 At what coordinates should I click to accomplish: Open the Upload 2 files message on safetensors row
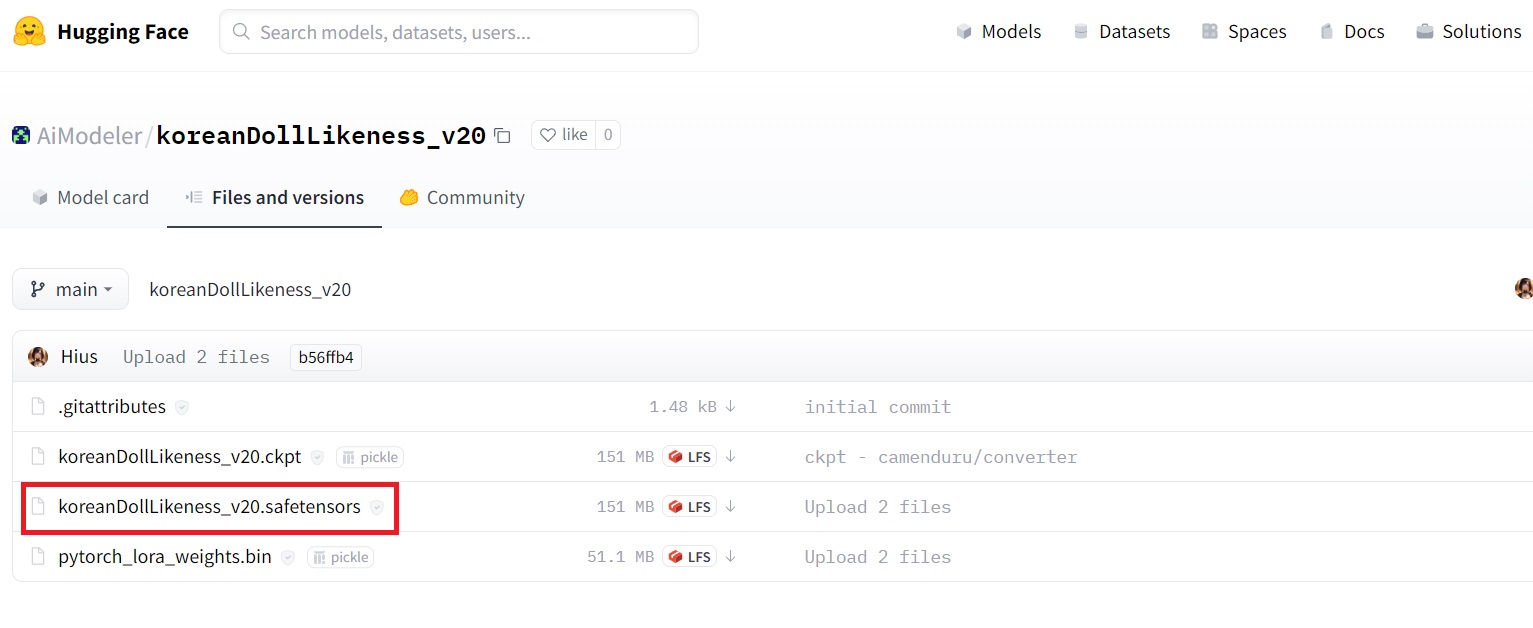click(878, 507)
